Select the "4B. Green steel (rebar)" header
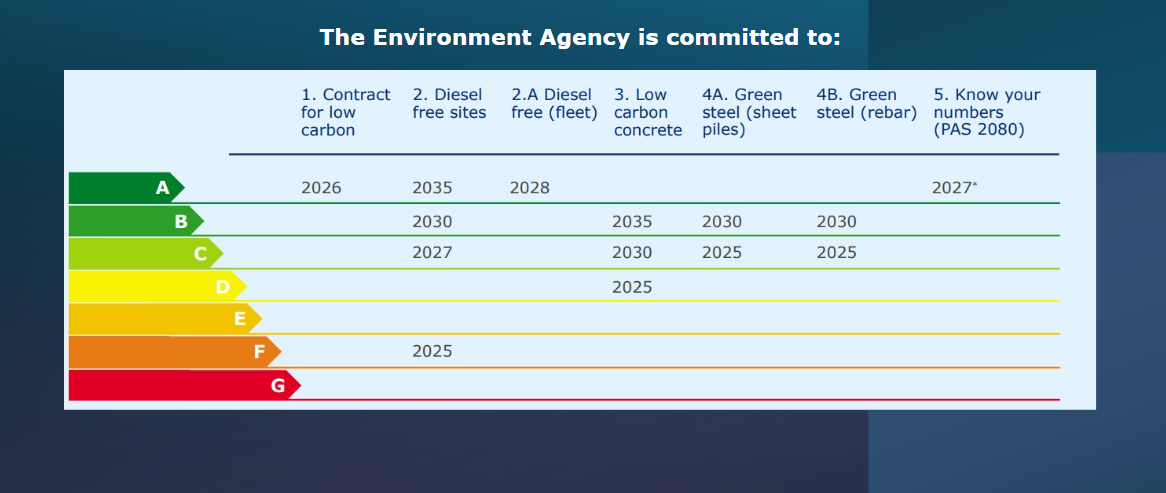 (x=866, y=103)
